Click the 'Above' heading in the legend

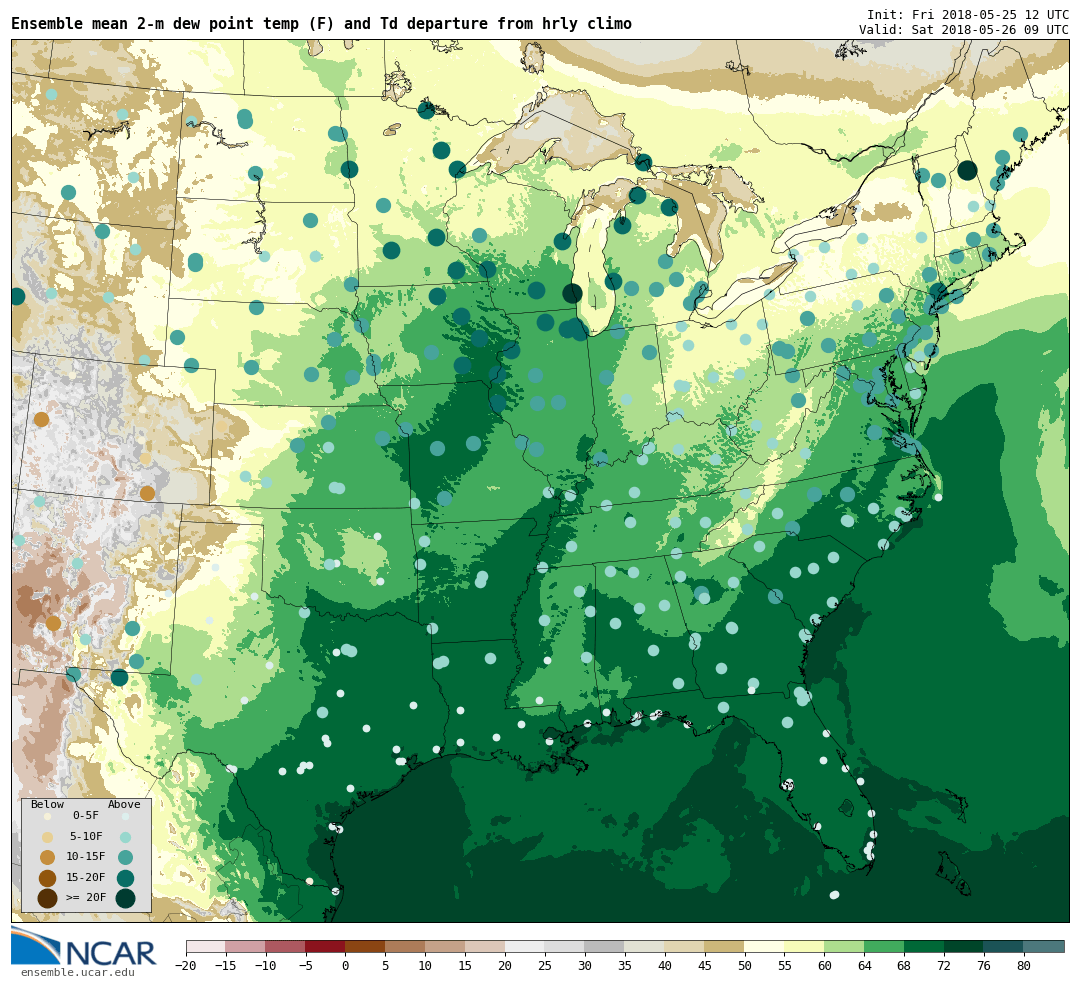pyautogui.click(x=124, y=805)
